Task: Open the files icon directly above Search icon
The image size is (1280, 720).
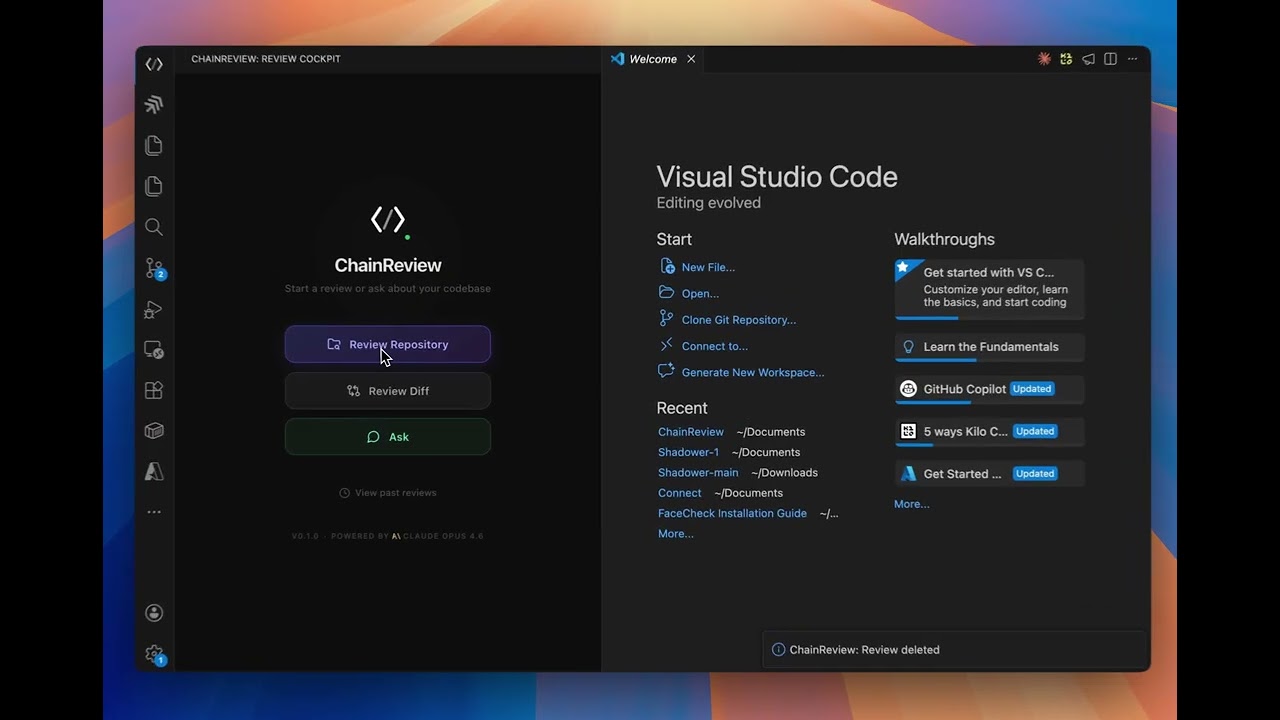Action: (154, 186)
